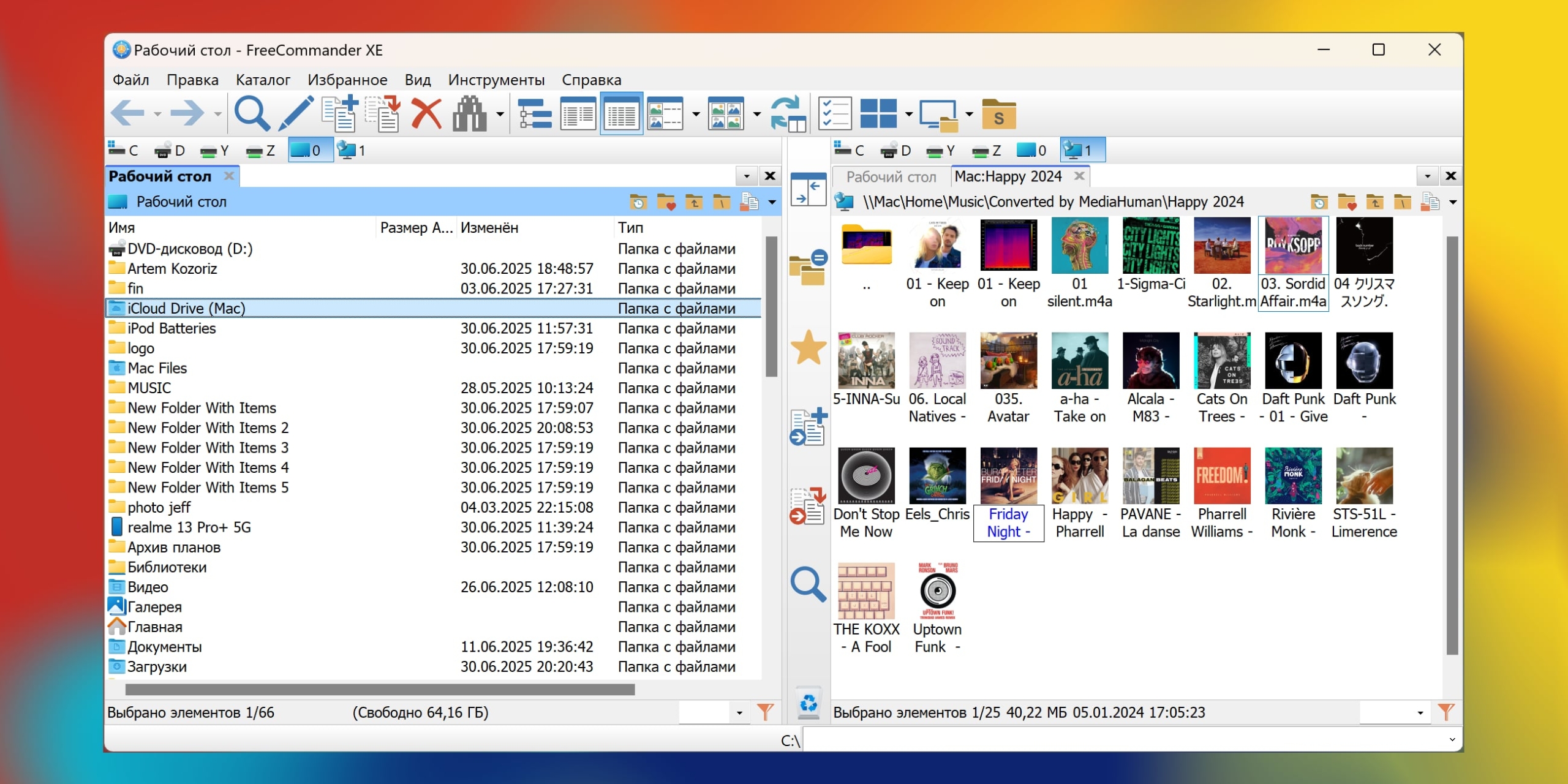Click the Edit pencil toolbar icon
This screenshot has height=784, width=1568.
(296, 114)
